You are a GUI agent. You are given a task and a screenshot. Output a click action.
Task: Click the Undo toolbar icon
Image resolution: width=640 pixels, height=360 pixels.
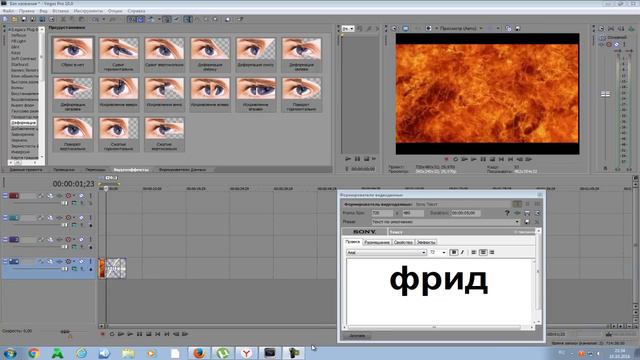[x=95, y=19]
